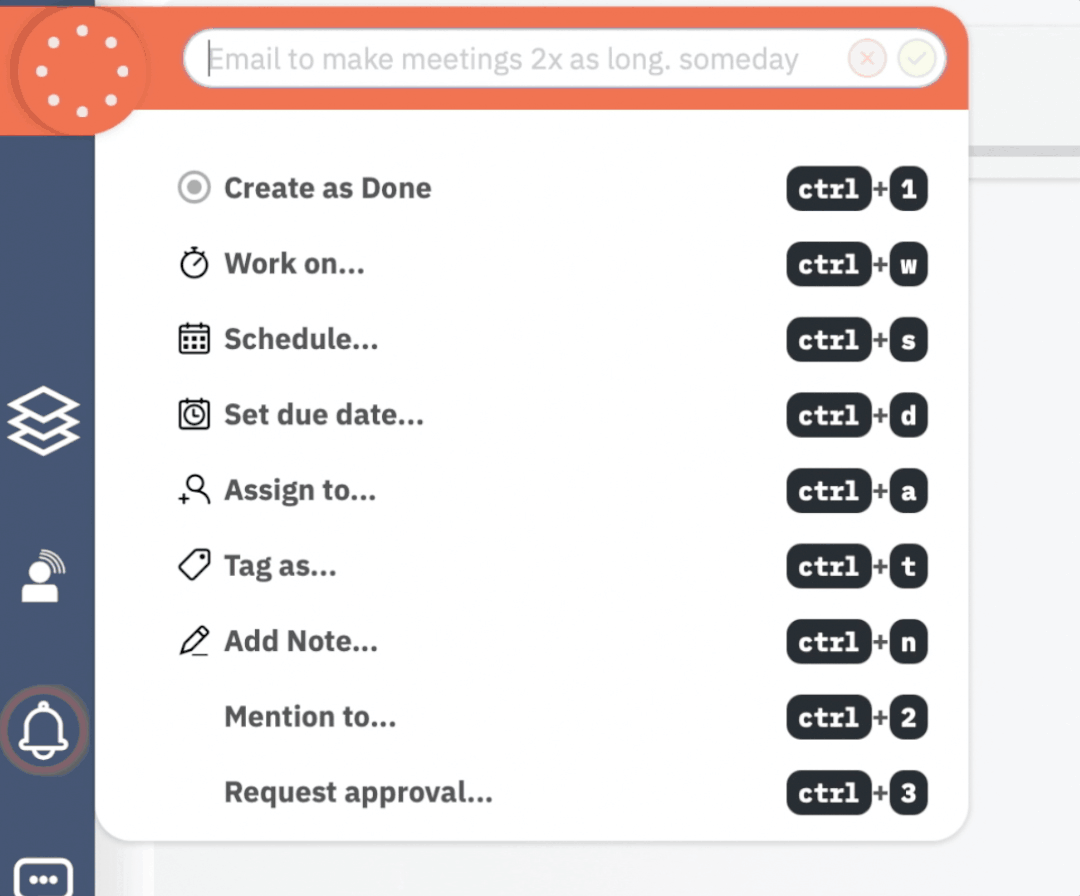This screenshot has height=896, width=1080.
Task: Click the calendar icon beside Schedule
Action: (194, 339)
